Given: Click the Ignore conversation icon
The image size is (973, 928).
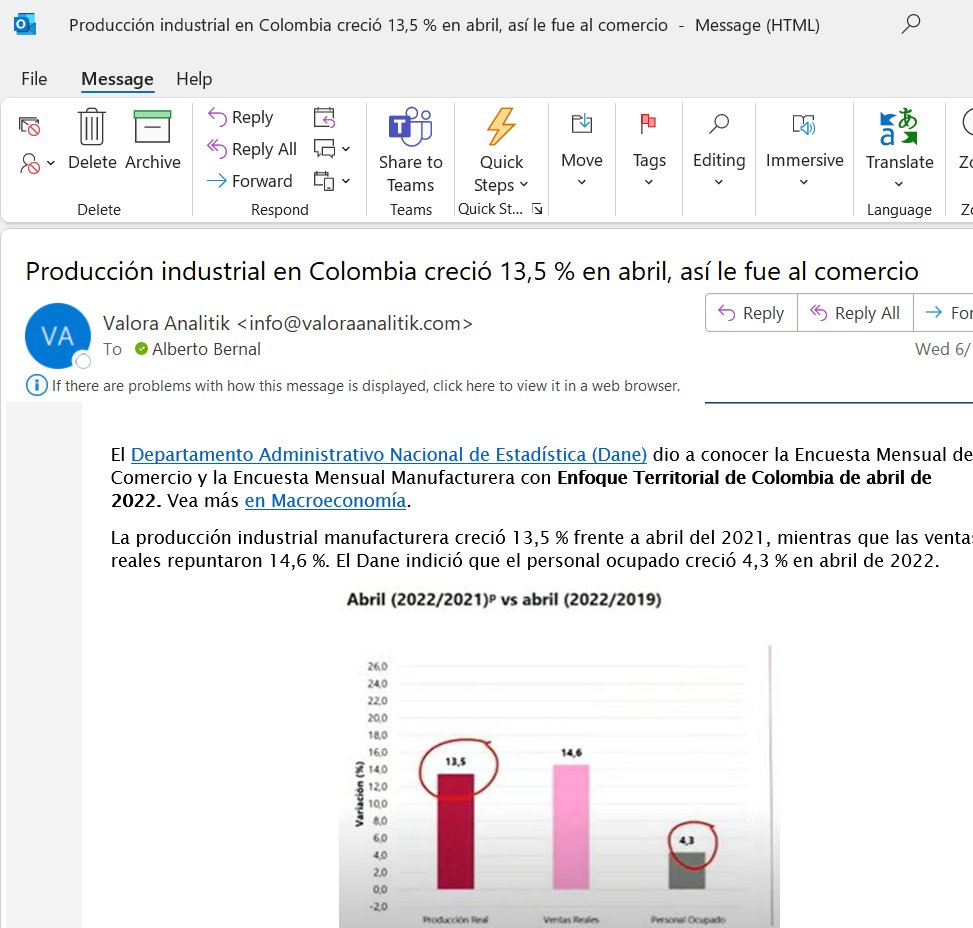Looking at the screenshot, I should (x=29, y=126).
